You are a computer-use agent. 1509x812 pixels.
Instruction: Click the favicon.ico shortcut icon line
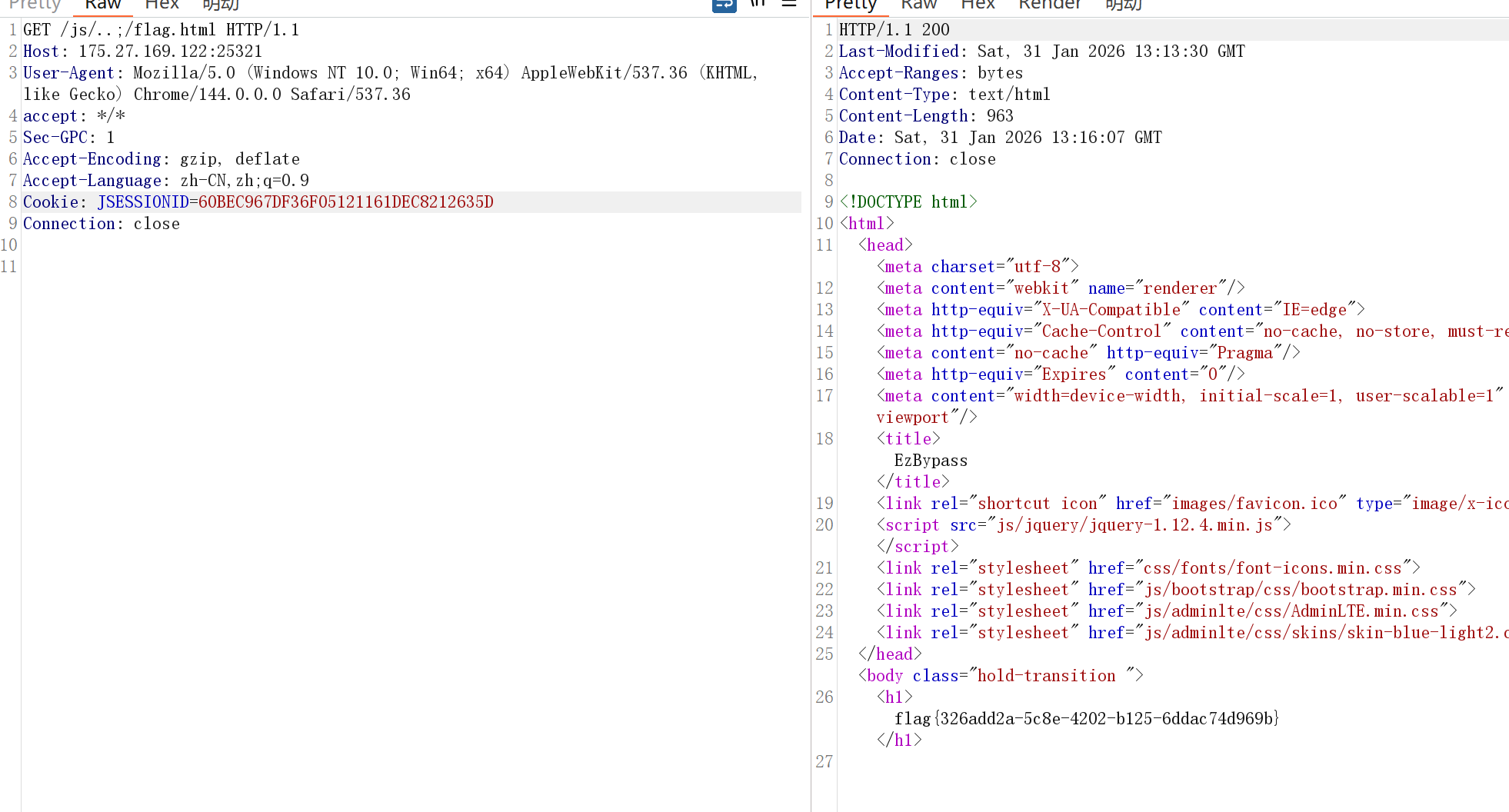(x=1192, y=504)
